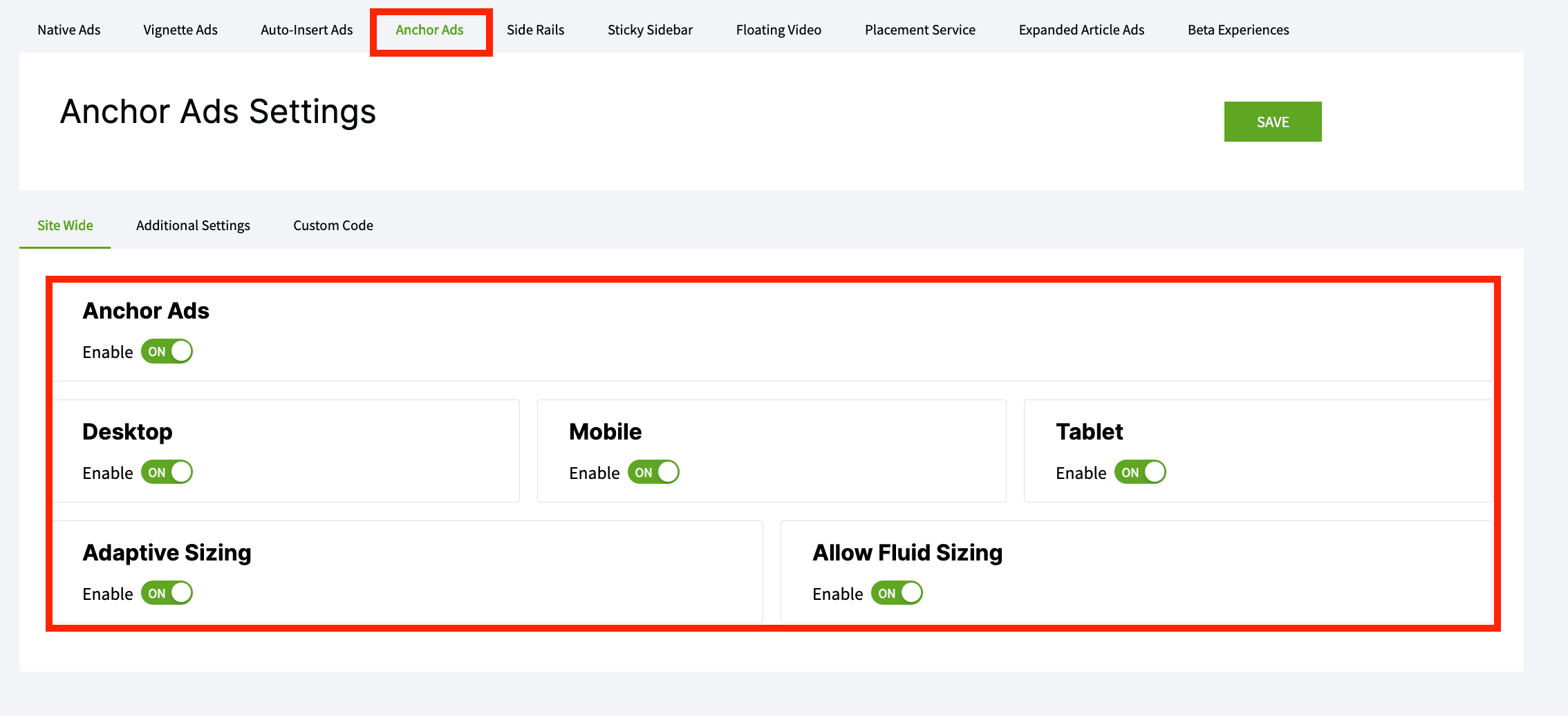Image resolution: width=1568 pixels, height=716 pixels.
Task: Select the Anchor Ads tab
Action: tap(429, 30)
